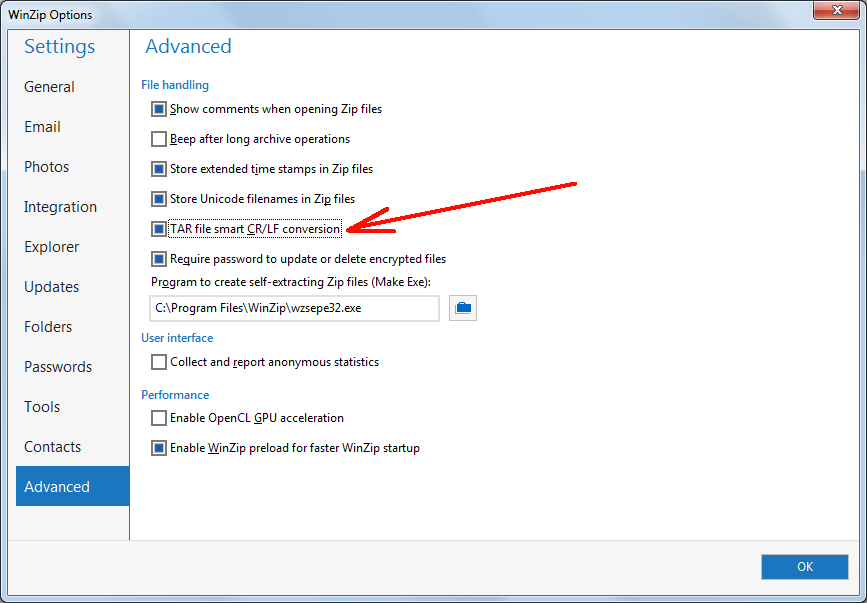Click the User interface section heading

coord(177,338)
